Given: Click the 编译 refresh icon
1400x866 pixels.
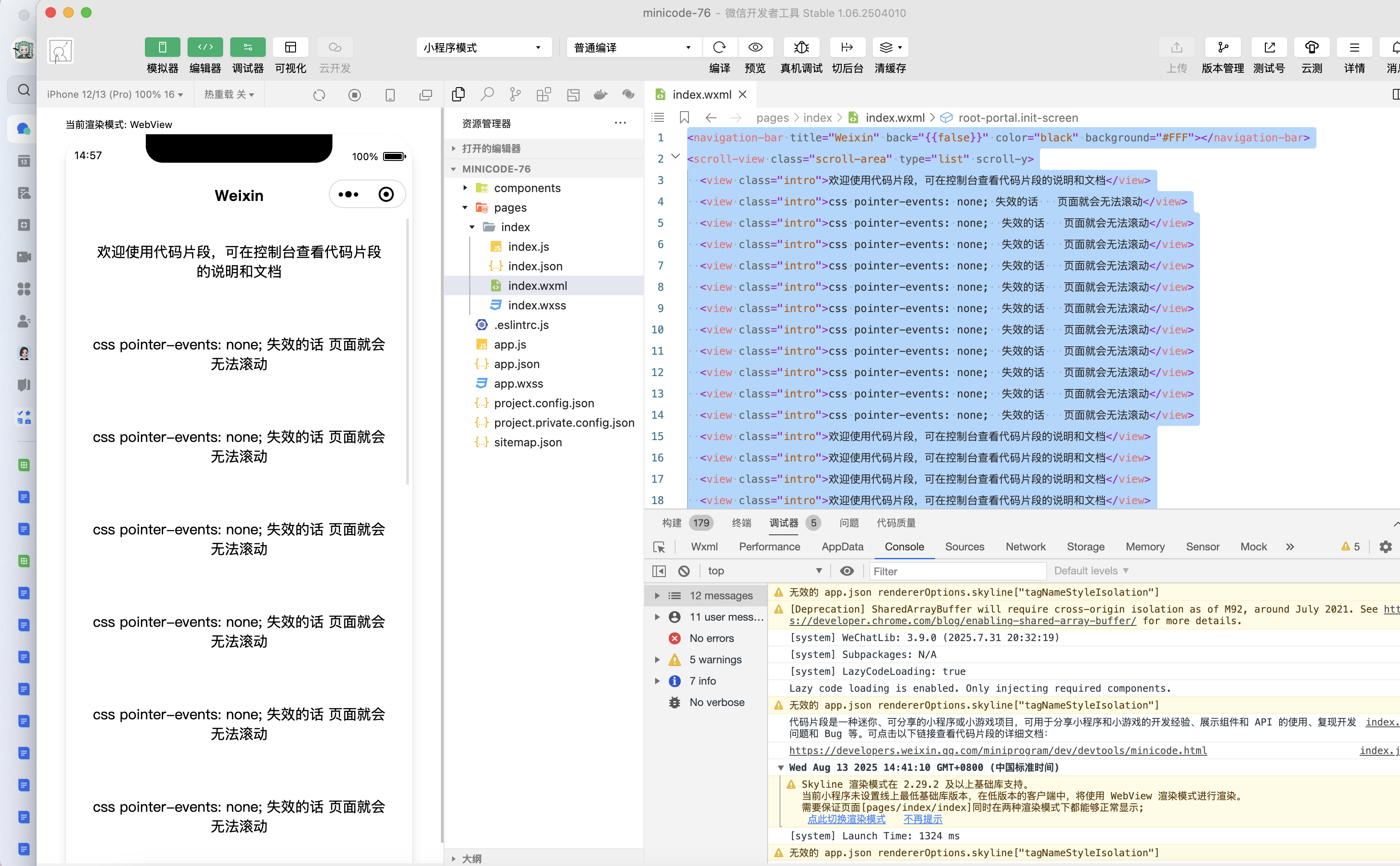Looking at the screenshot, I should pyautogui.click(x=719, y=48).
